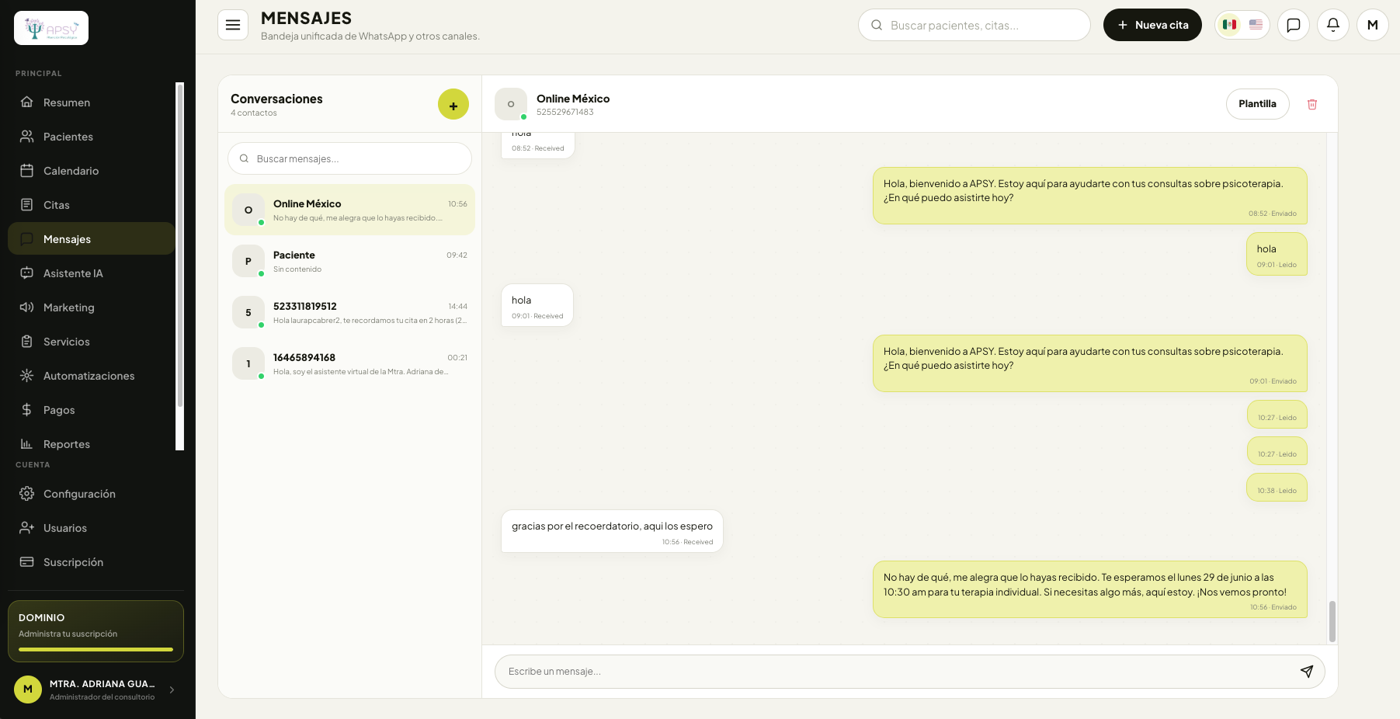Click the 'gracias por el recoerdatorio' message
Image resolution: width=1400 pixels, height=719 pixels.
(612, 531)
